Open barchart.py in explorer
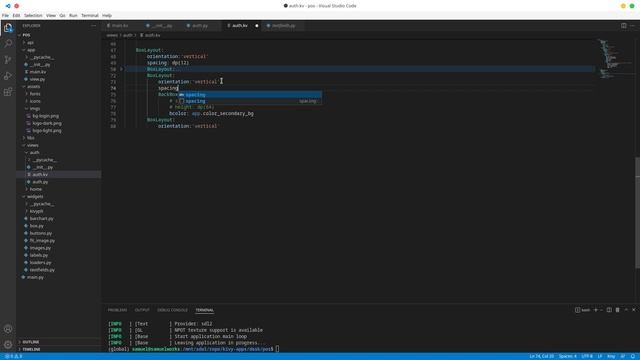 42,219
